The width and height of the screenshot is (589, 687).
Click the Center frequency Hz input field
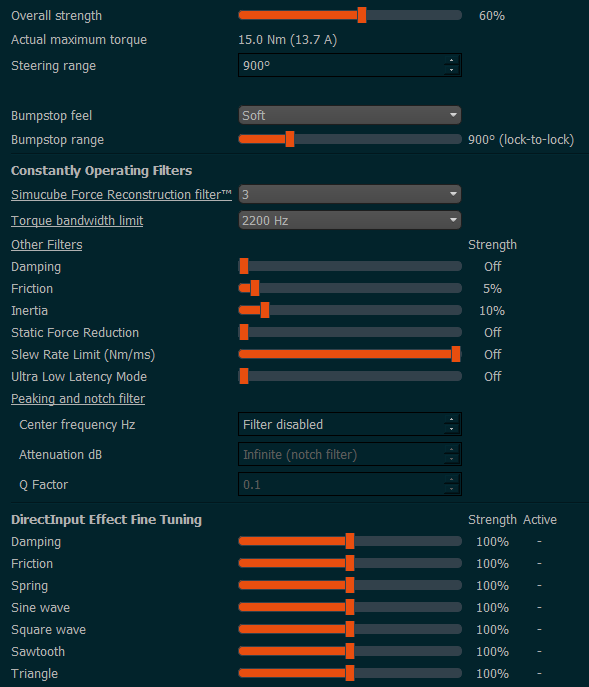click(x=350, y=424)
